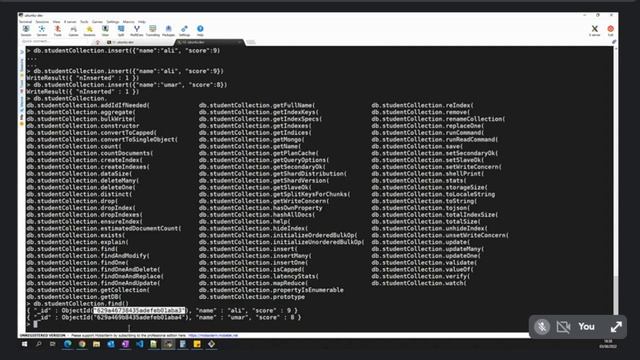Open the Windows Start button
The image size is (640, 360).
point(24,344)
